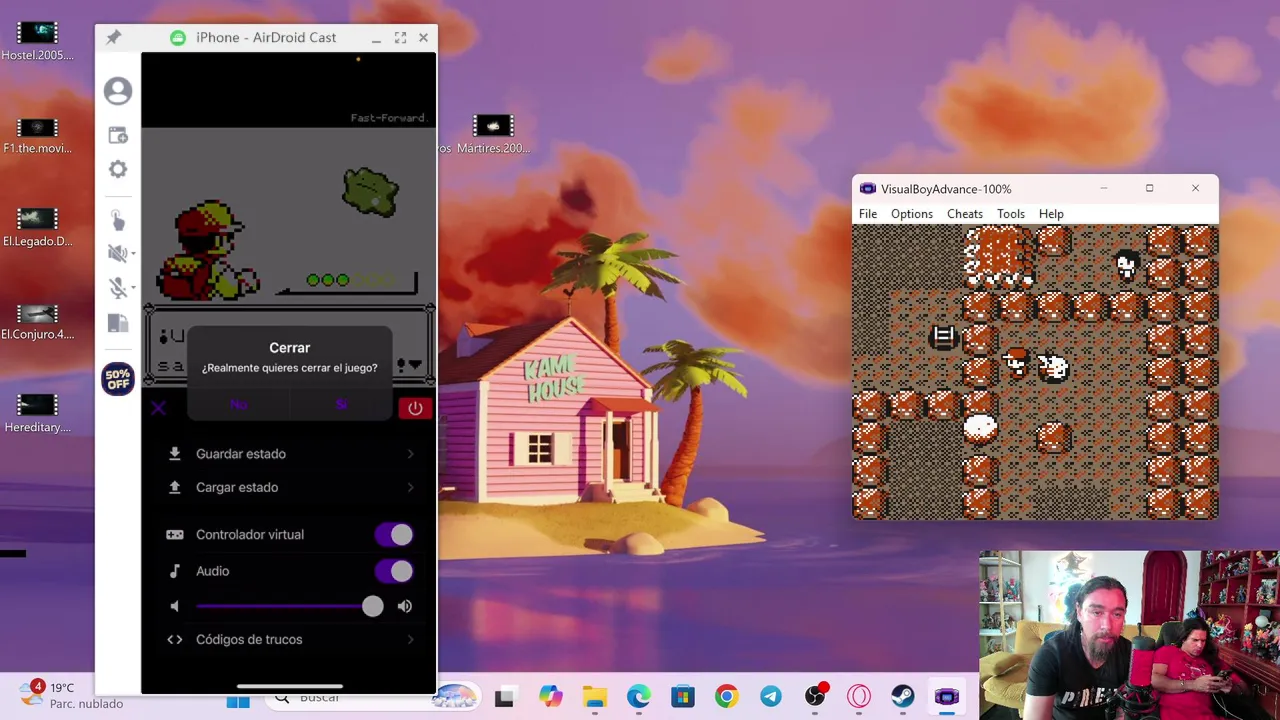Toggle fullscreen in the AirDroid Cast window

pyautogui.click(x=400, y=38)
